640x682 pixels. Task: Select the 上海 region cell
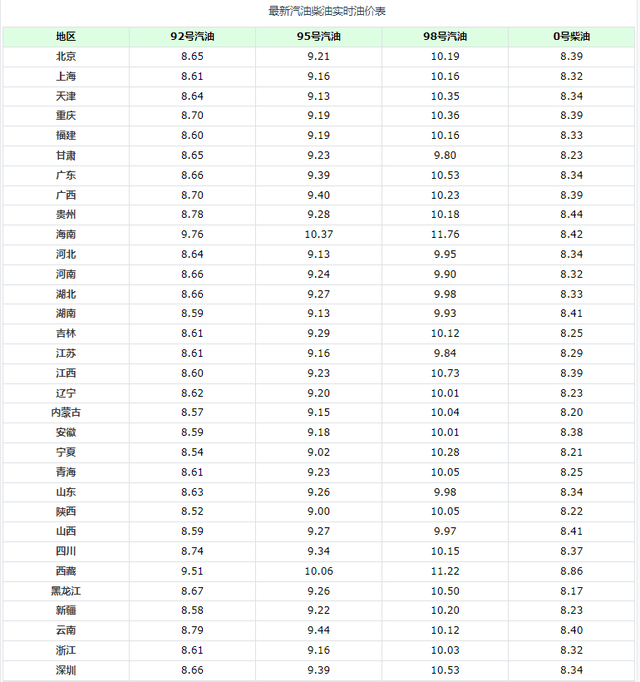point(66,77)
